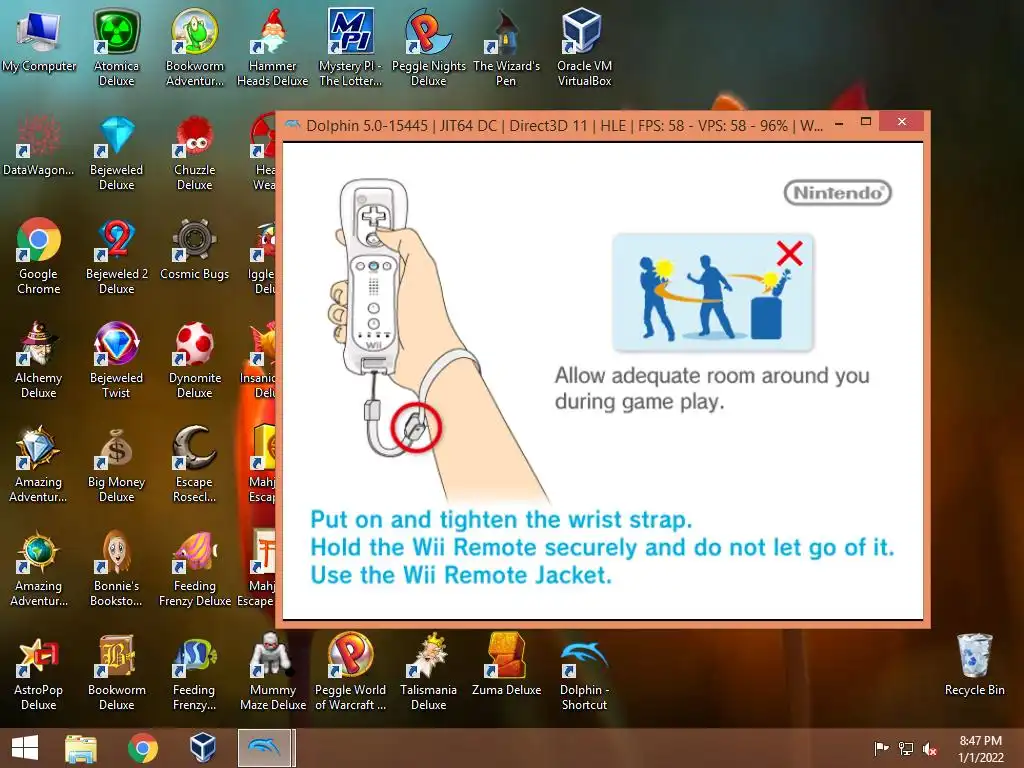Click the Nintendo logo in game screen
The width and height of the screenshot is (1024, 768).
tap(837, 193)
